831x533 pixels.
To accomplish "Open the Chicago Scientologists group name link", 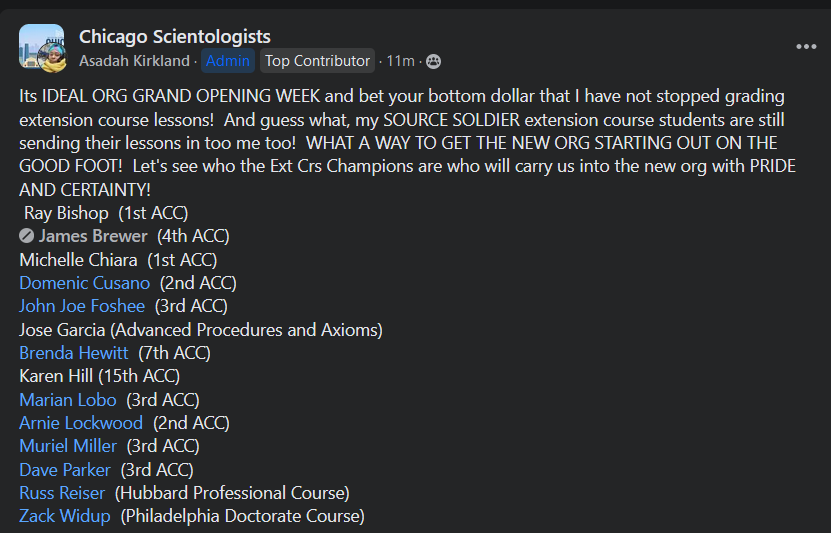I will tap(174, 37).
